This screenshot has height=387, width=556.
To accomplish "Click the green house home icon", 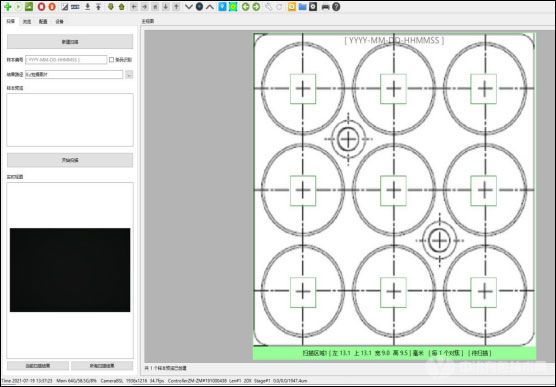I will [x=122, y=6].
